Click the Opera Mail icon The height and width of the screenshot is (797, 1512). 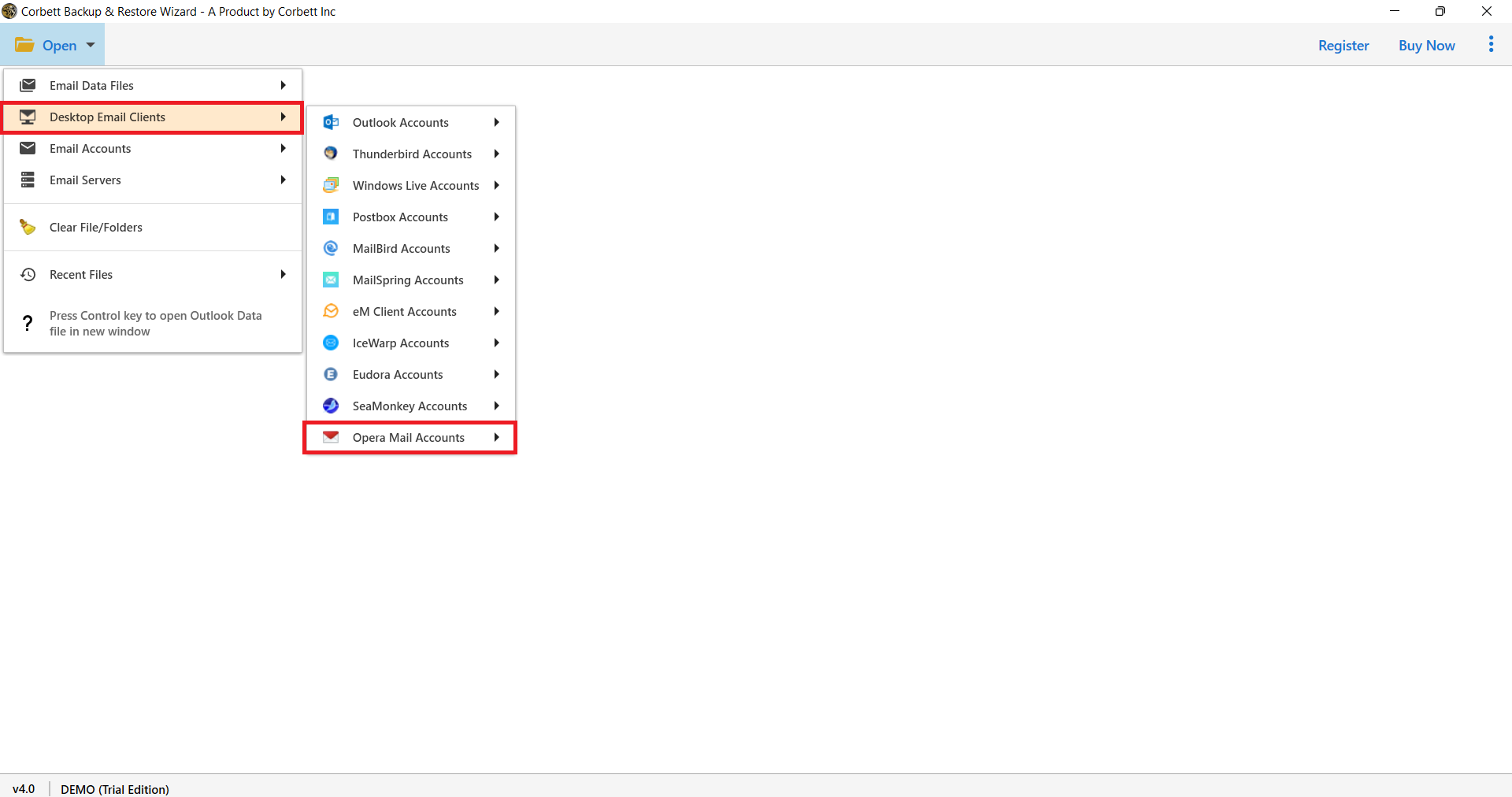point(331,437)
